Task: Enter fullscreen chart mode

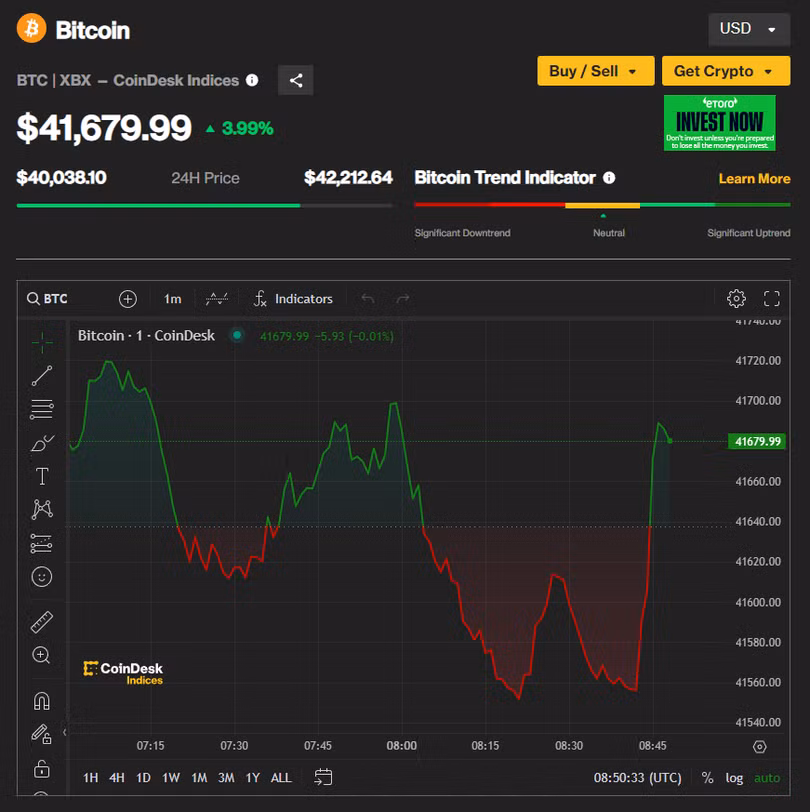Action: pyautogui.click(x=771, y=298)
